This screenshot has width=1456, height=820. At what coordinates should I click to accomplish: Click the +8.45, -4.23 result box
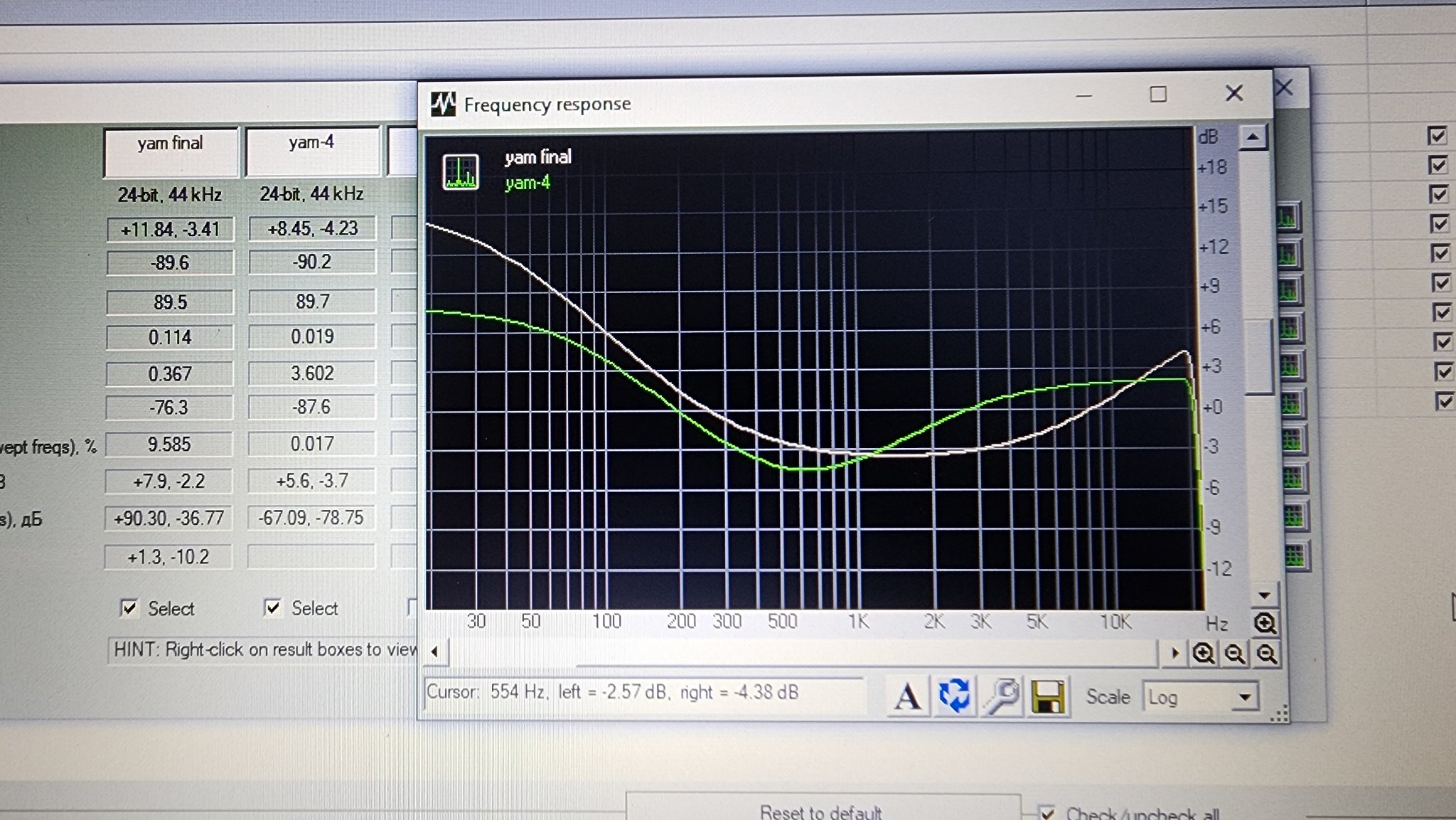[x=312, y=228]
